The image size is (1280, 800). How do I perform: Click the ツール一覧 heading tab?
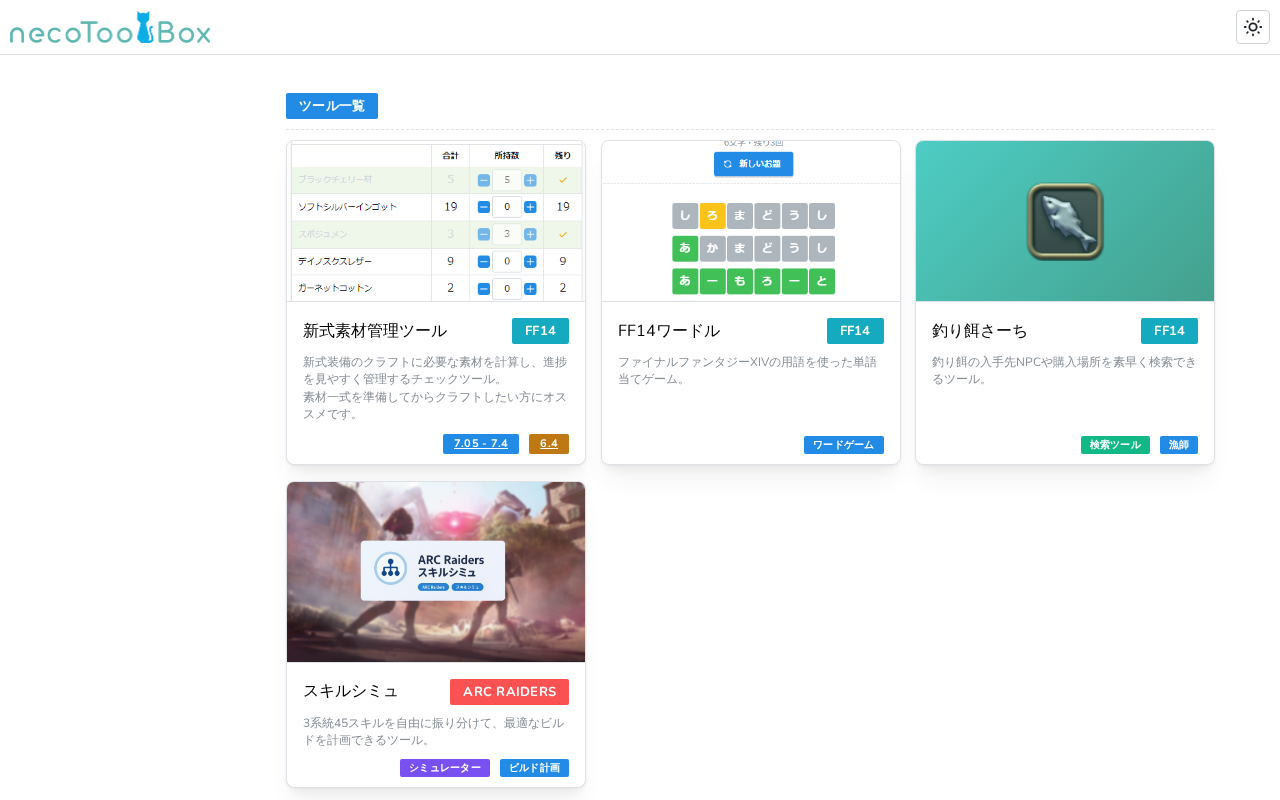[332, 106]
